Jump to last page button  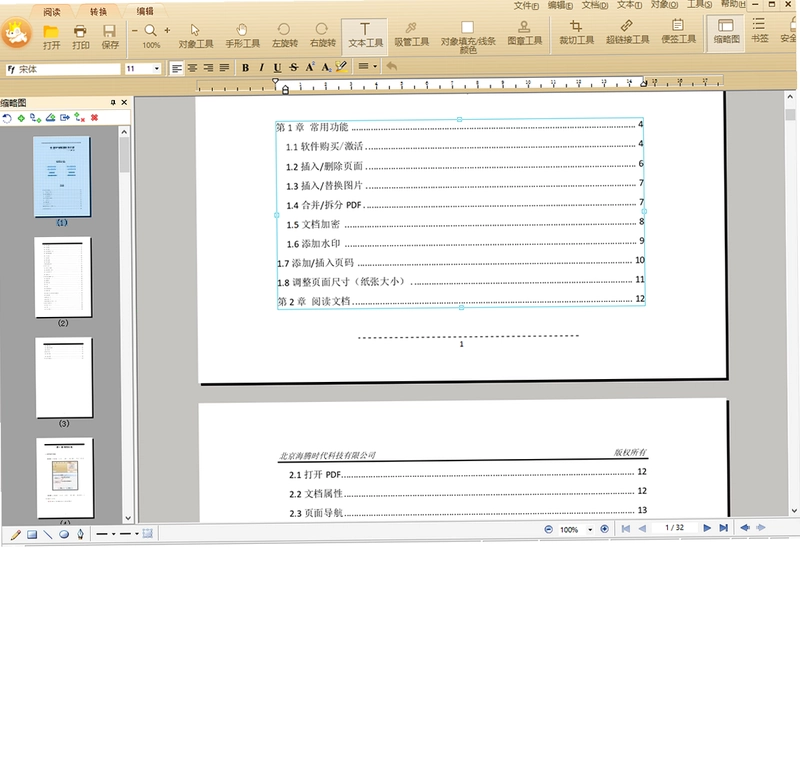pyautogui.click(x=723, y=528)
